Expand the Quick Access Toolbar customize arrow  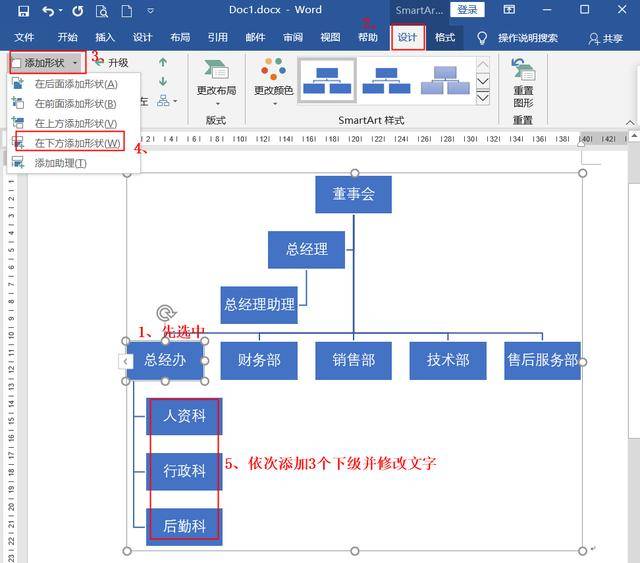pyautogui.click(x=150, y=11)
